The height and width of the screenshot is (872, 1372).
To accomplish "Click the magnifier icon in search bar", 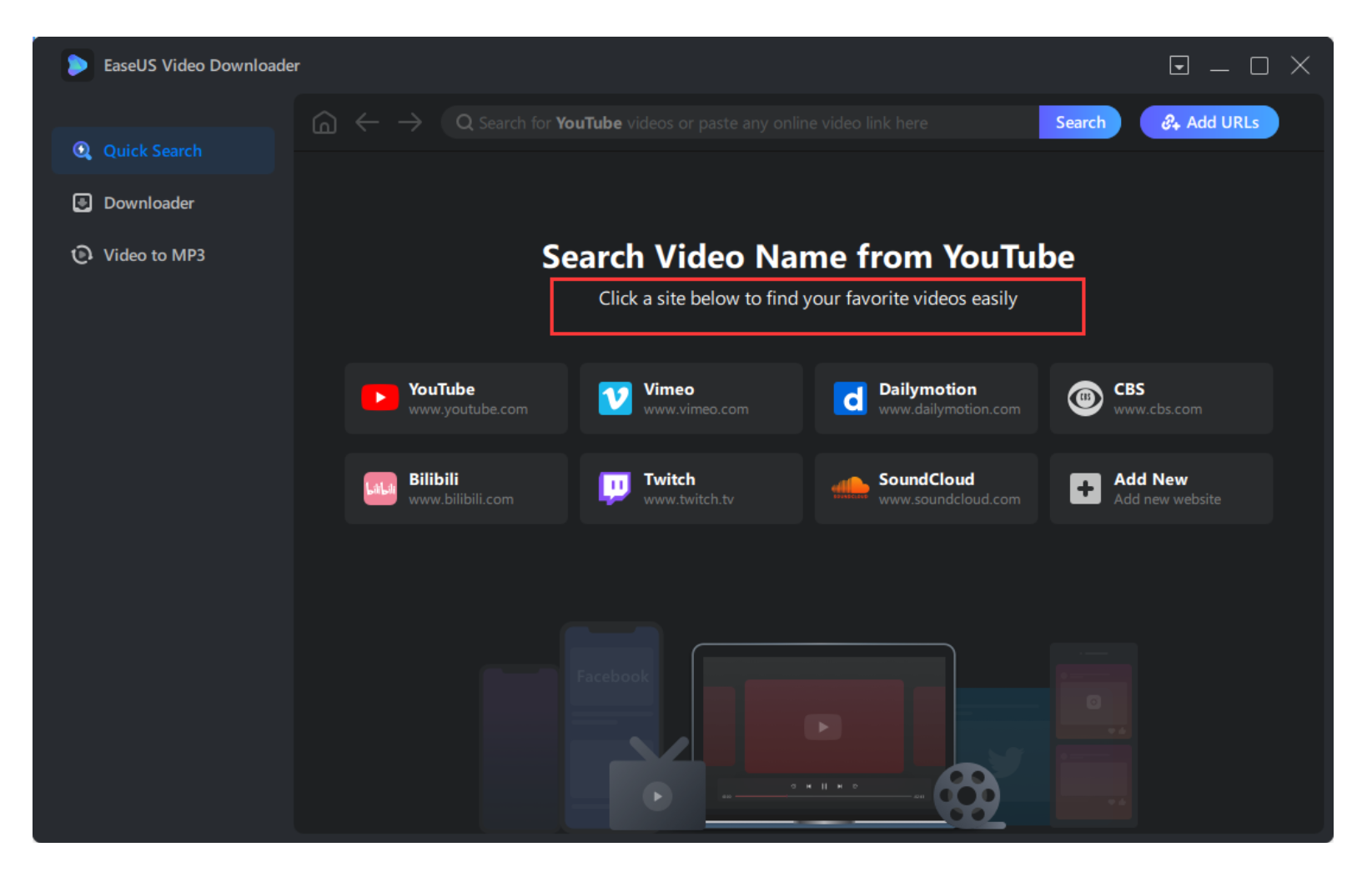I will click(x=465, y=123).
